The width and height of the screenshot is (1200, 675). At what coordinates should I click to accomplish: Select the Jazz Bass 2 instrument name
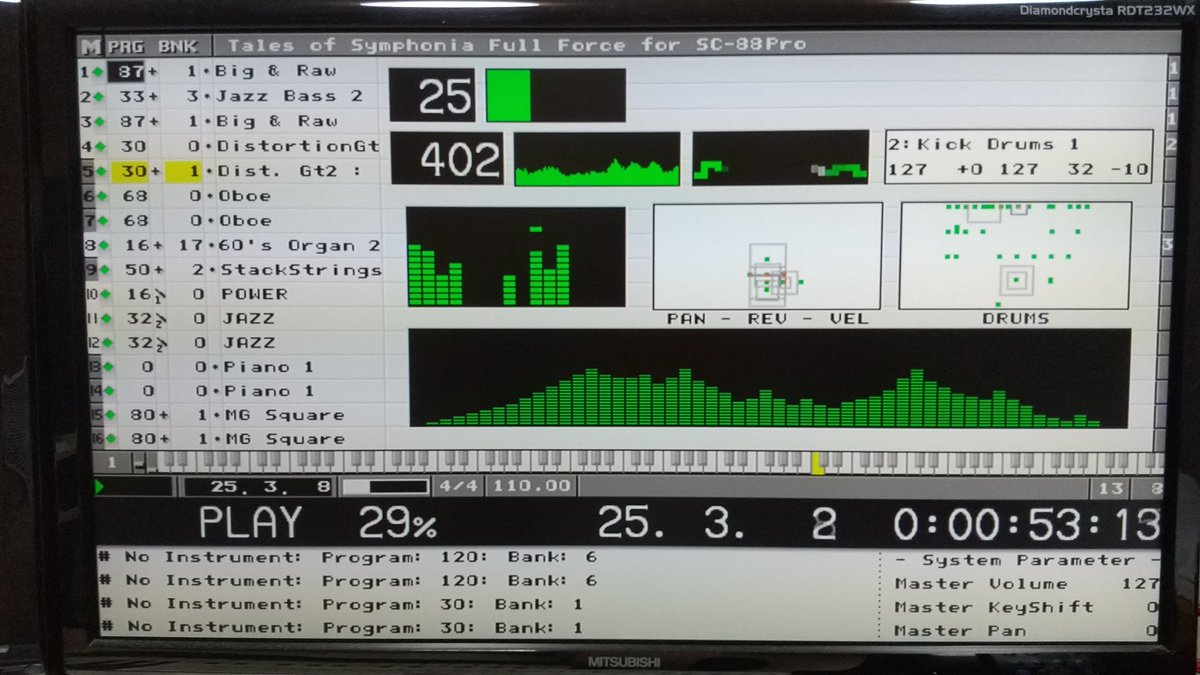[x=289, y=97]
